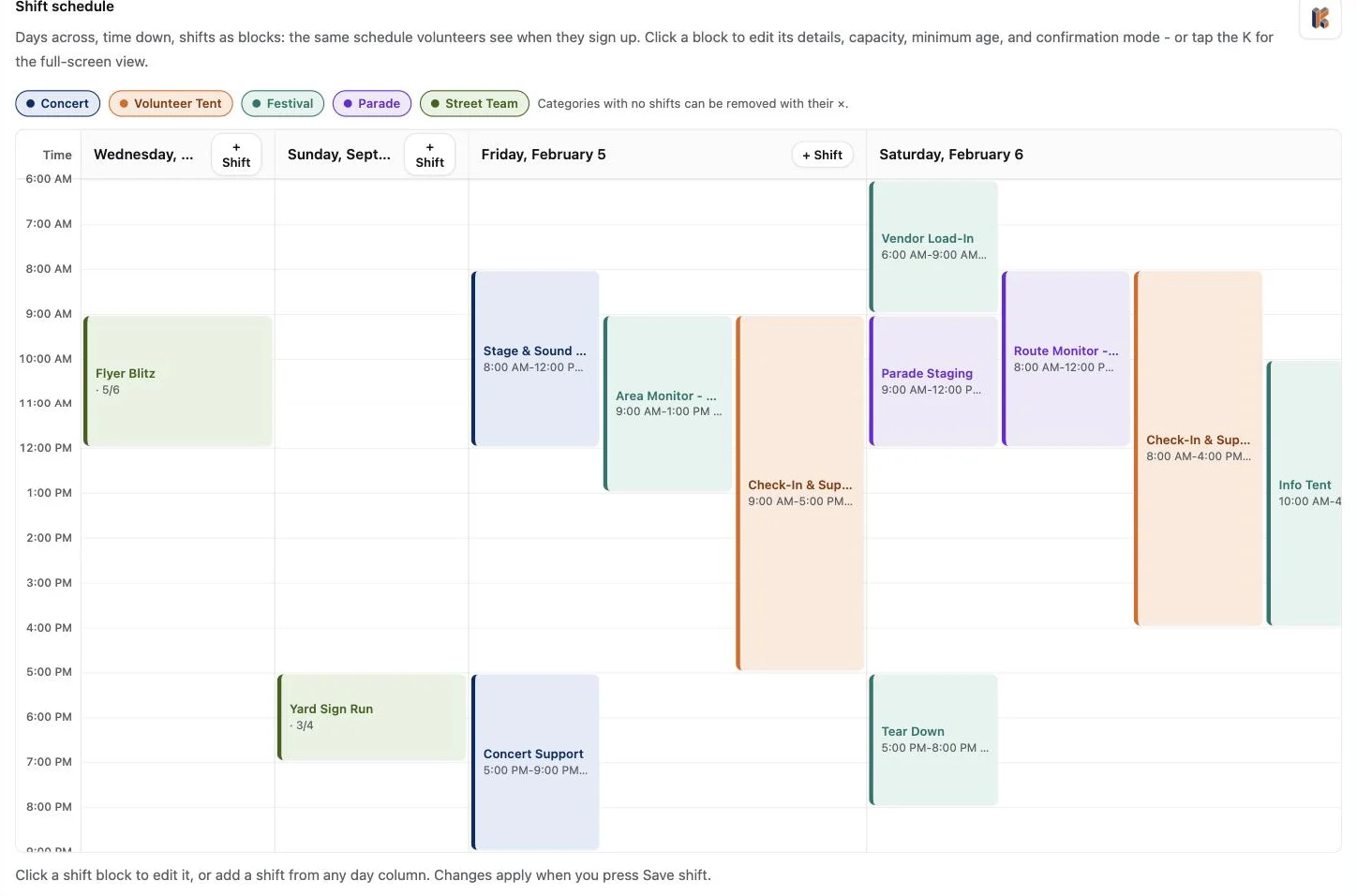This screenshot has height=896, width=1357.
Task: Click the Sunday, Sept... day header
Action: 339,155
